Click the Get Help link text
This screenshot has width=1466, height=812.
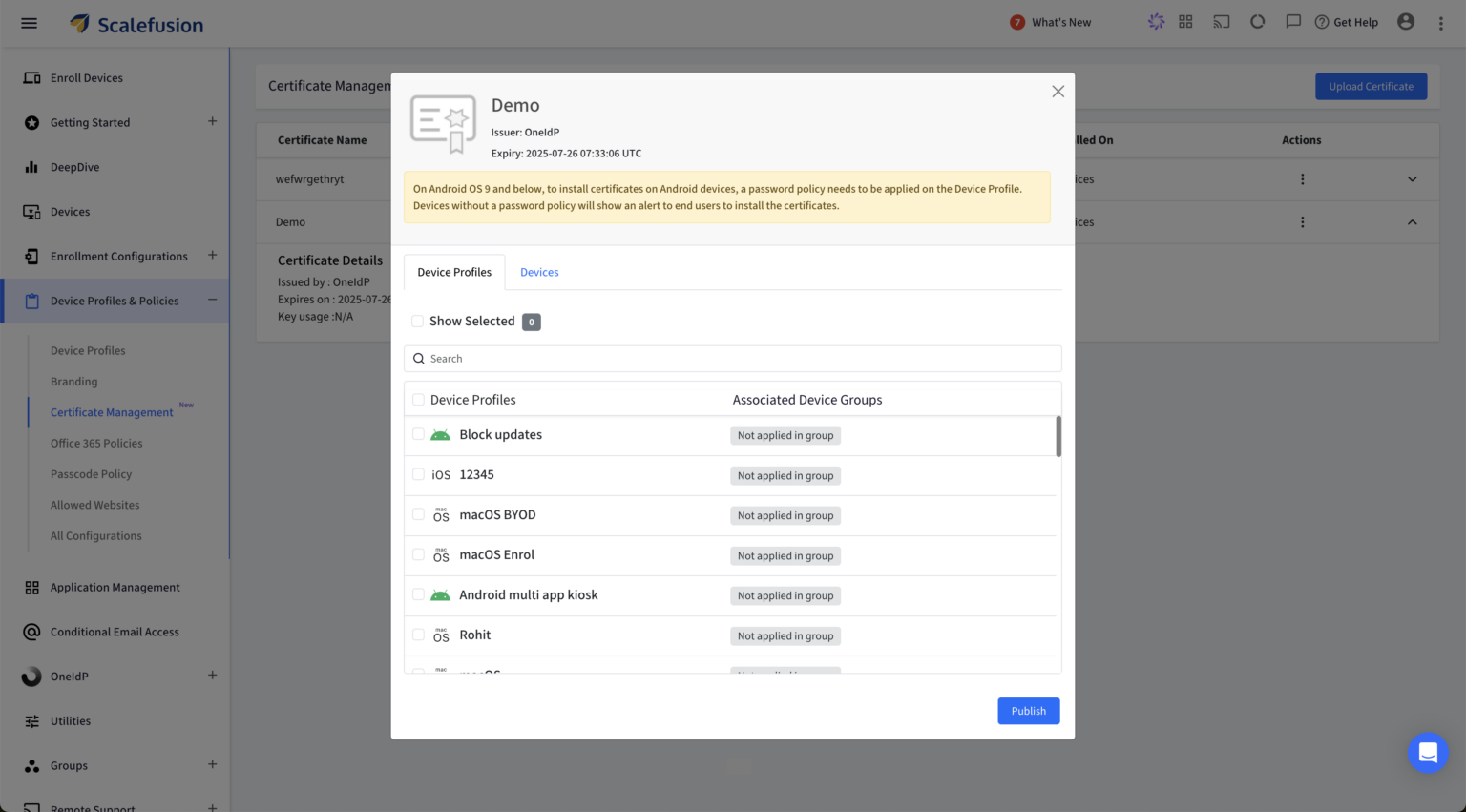tap(1355, 22)
